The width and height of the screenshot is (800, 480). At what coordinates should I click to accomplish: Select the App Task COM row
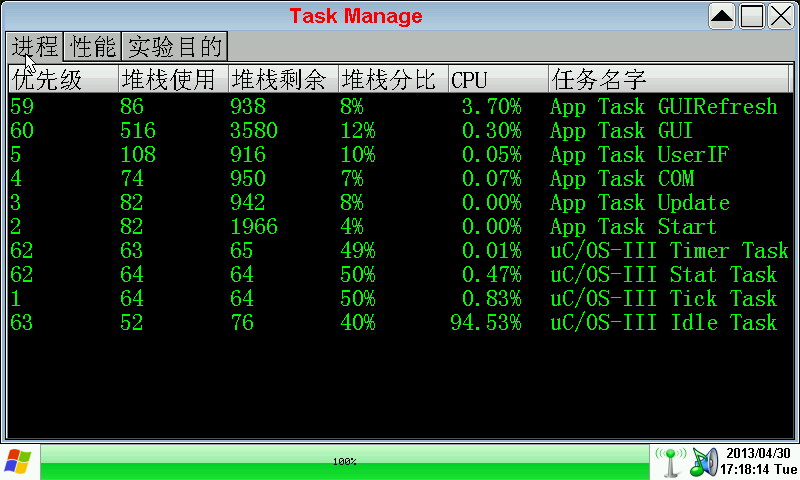click(399, 179)
